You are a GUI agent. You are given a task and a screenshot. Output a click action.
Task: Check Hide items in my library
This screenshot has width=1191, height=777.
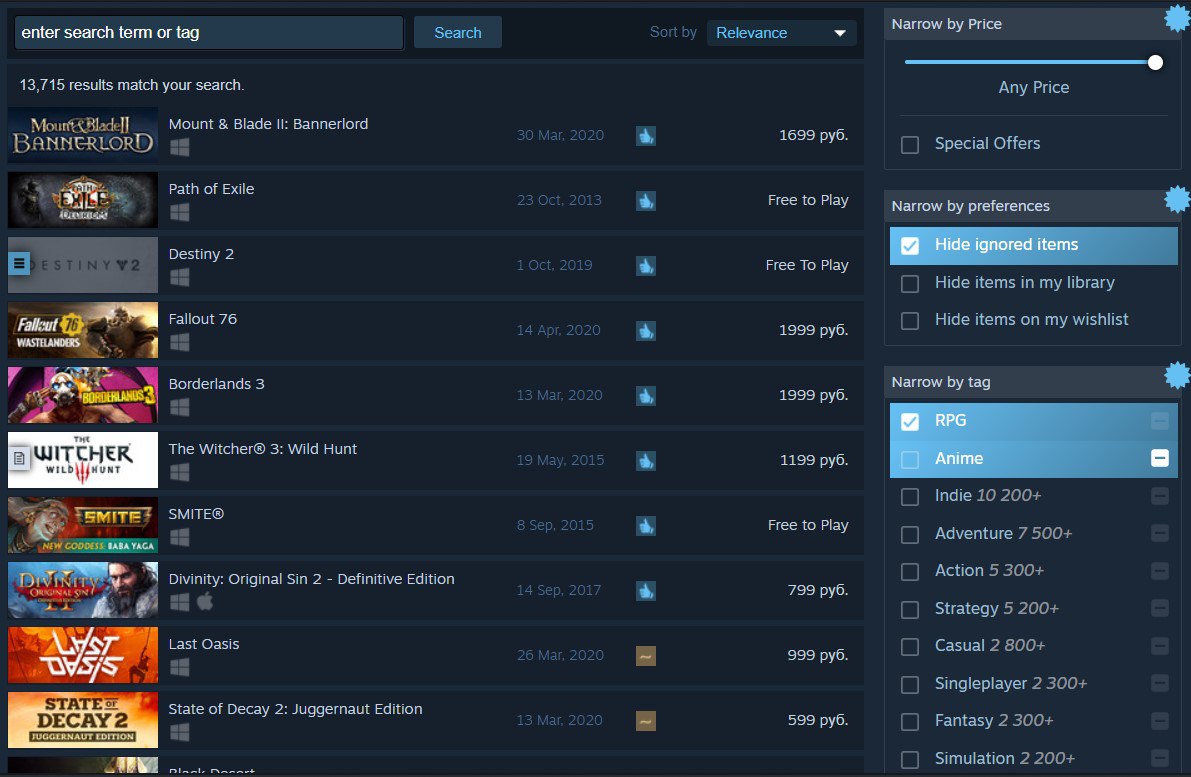click(x=909, y=283)
